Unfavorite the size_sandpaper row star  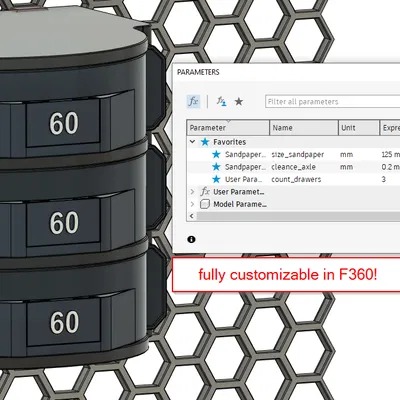(216, 154)
